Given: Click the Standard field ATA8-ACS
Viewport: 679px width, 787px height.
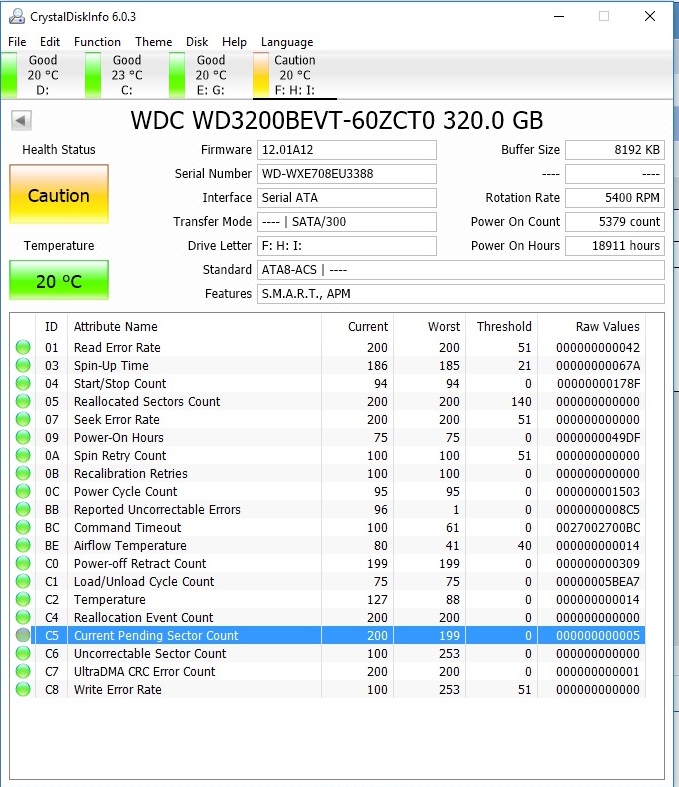Looking at the screenshot, I should [x=461, y=270].
